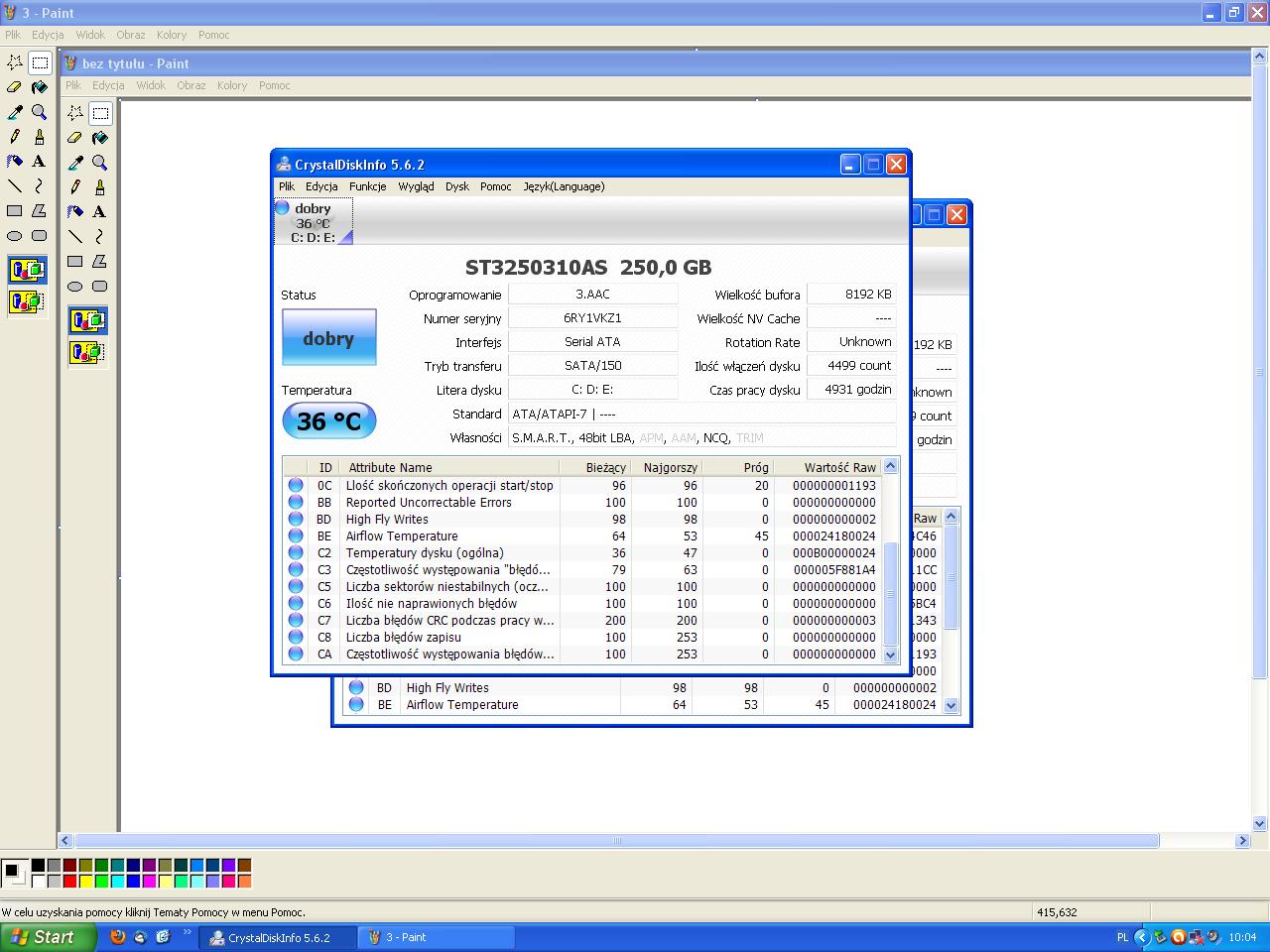Pick the Polygon tool in 3 - Paint toolbox
Image resolution: width=1270 pixels, height=952 pixels.
point(40,211)
